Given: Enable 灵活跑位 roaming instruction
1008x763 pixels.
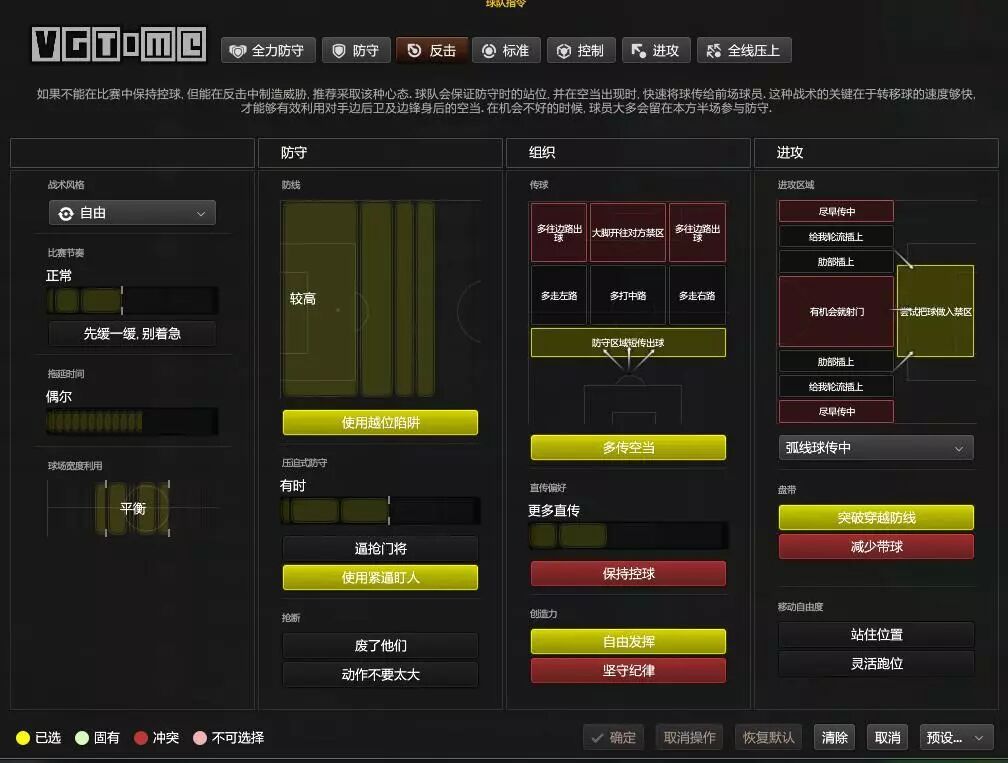Looking at the screenshot, I should (x=876, y=663).
